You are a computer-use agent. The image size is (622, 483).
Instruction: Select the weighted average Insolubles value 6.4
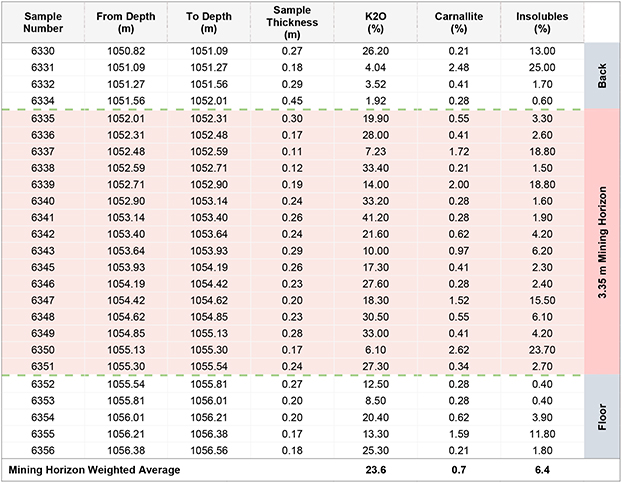546,469
